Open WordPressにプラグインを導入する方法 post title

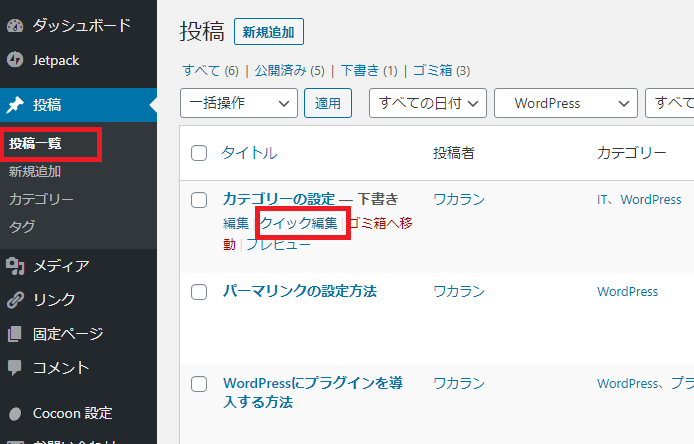[313, 393]
